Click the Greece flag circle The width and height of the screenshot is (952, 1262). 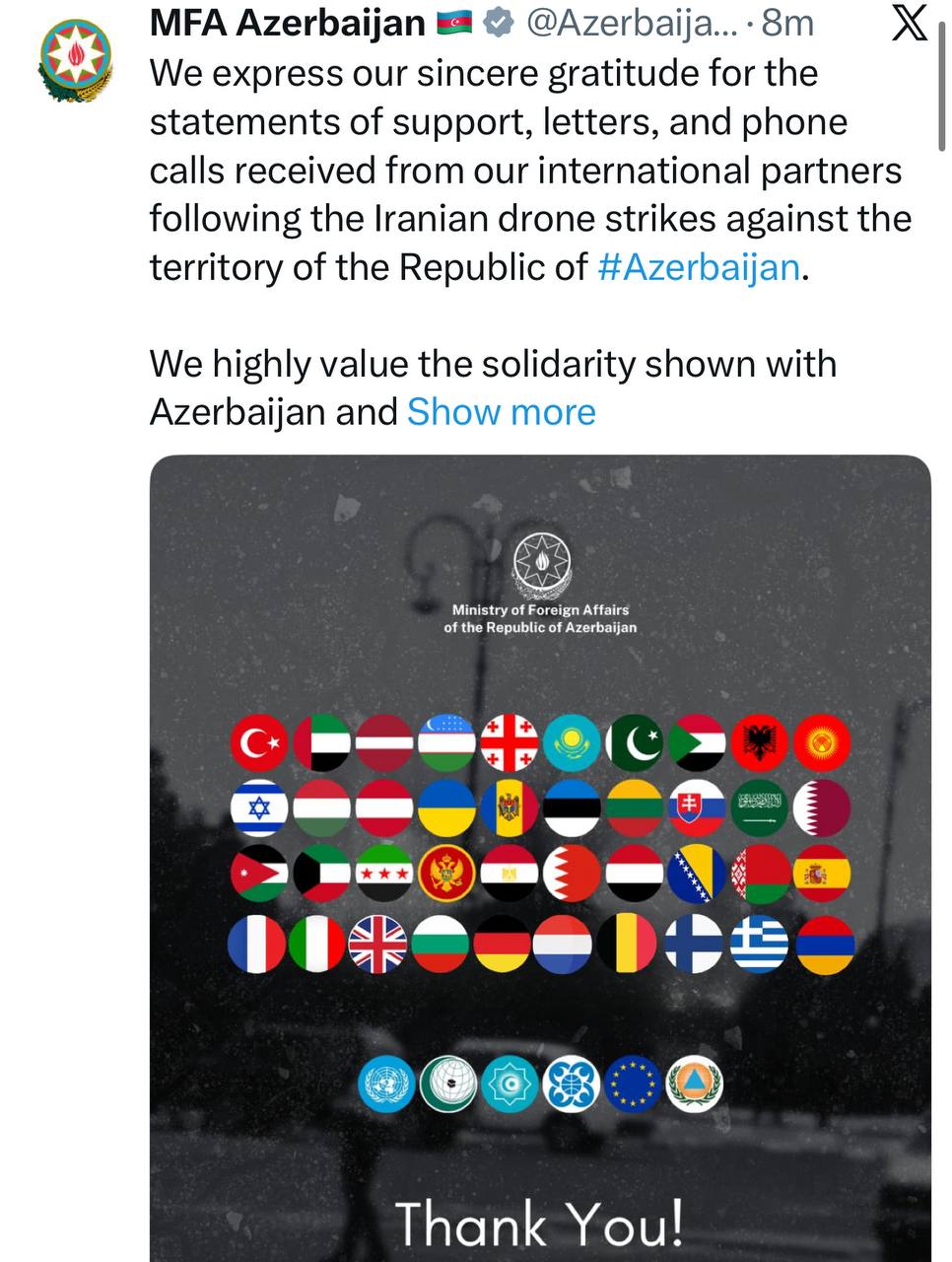pyautogui.click(x=759, y=944)
